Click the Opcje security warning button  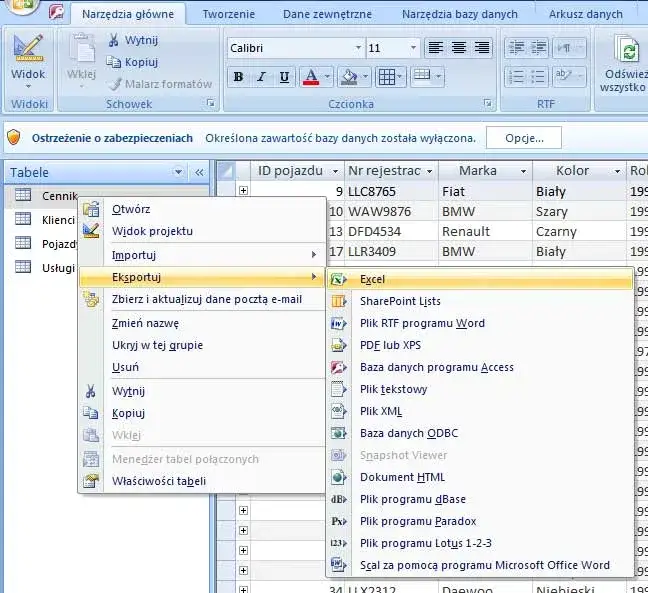click(x=523, y=138)
